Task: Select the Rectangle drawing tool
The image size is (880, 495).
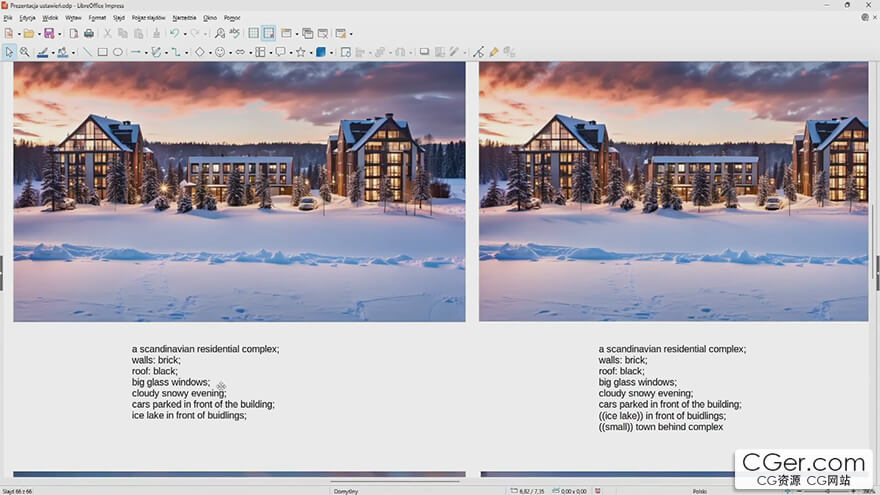Action: pyautogui.click(x=102, y=52)
